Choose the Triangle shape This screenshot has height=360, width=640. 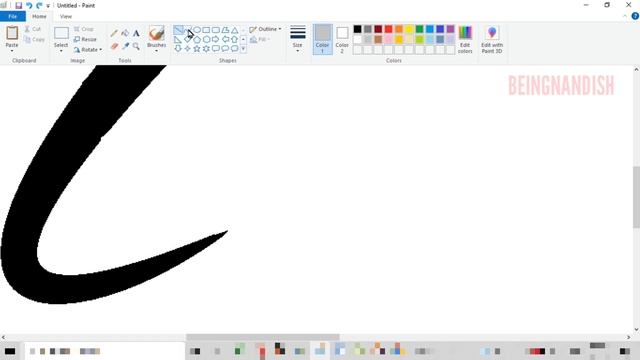(x=235, y=30)
